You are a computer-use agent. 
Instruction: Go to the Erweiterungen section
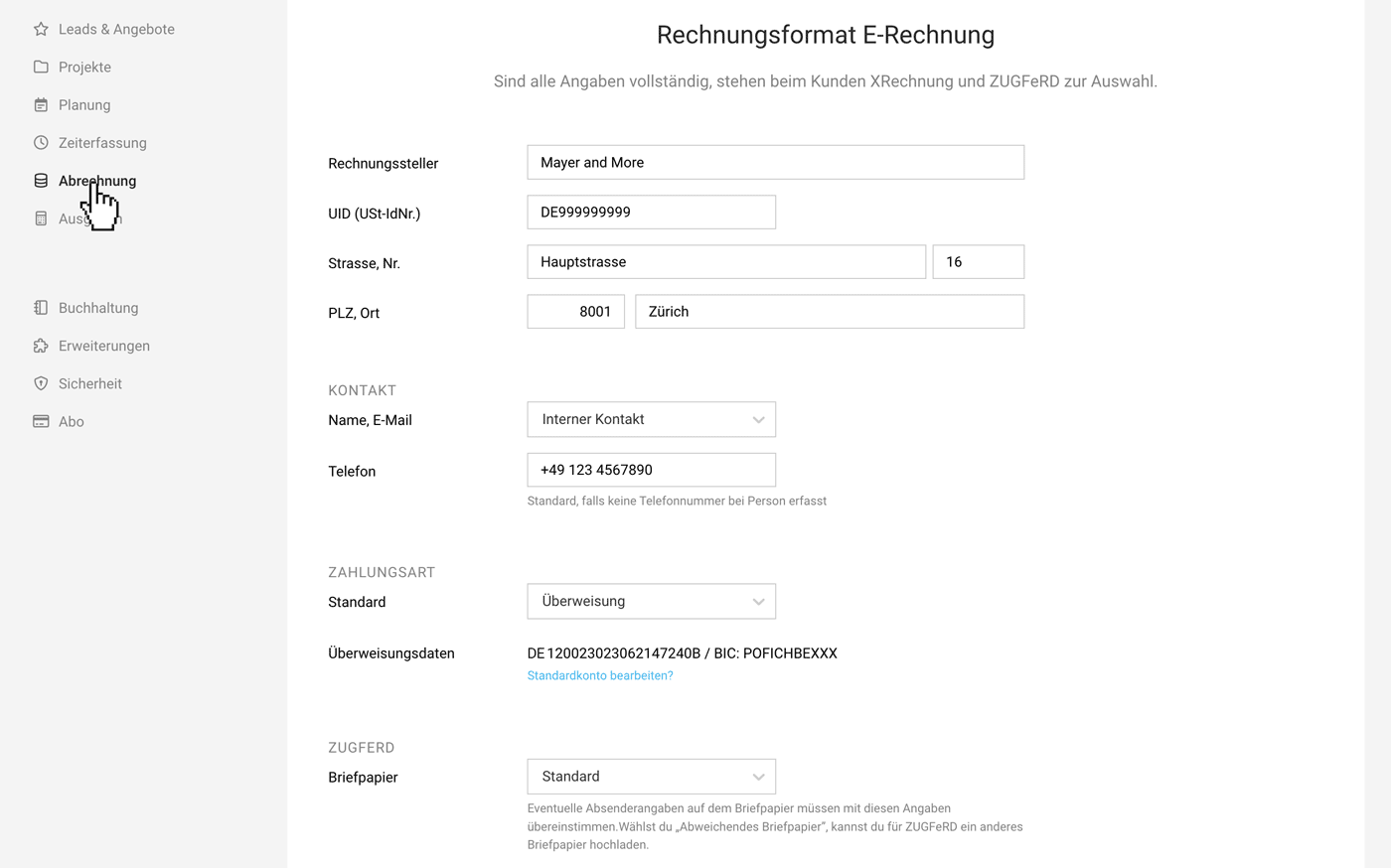[104, 346]
